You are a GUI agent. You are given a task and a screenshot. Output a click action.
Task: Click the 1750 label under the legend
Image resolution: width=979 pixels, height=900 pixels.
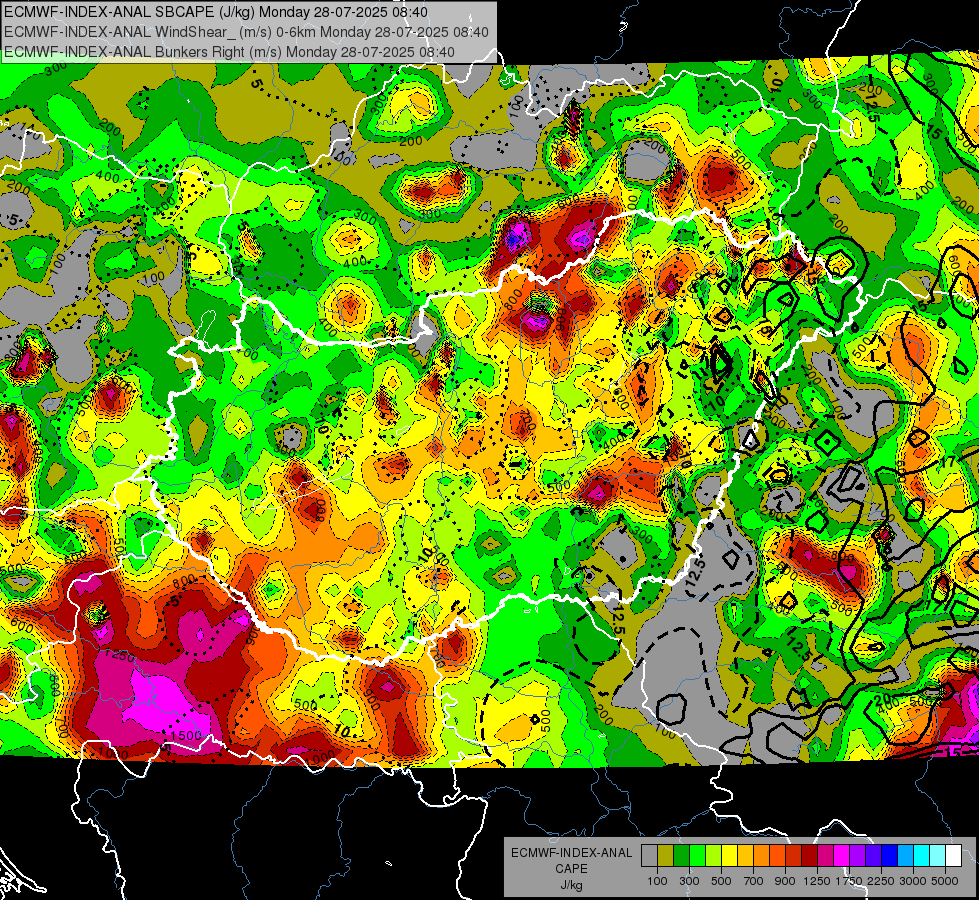coord(849,881)
